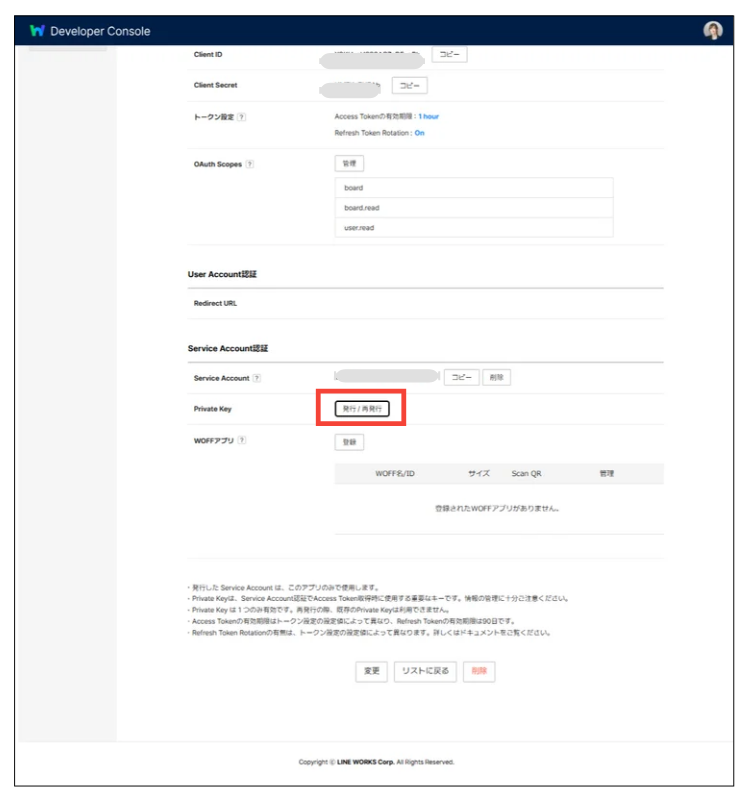The image size is (747, 801).
Task: Click the red 削除 button at the bottom
Action: (x=478, y=671)
